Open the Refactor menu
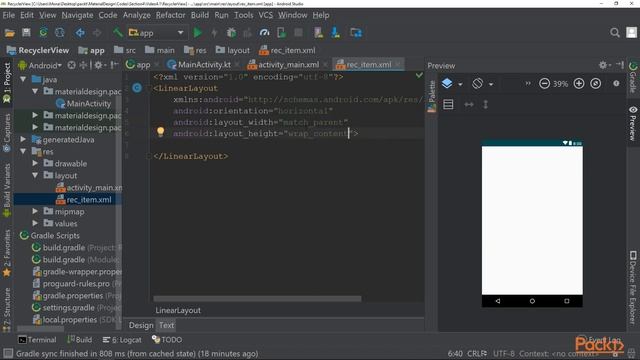640x360 pixels. pyautogui.click(x=170, y=15)
